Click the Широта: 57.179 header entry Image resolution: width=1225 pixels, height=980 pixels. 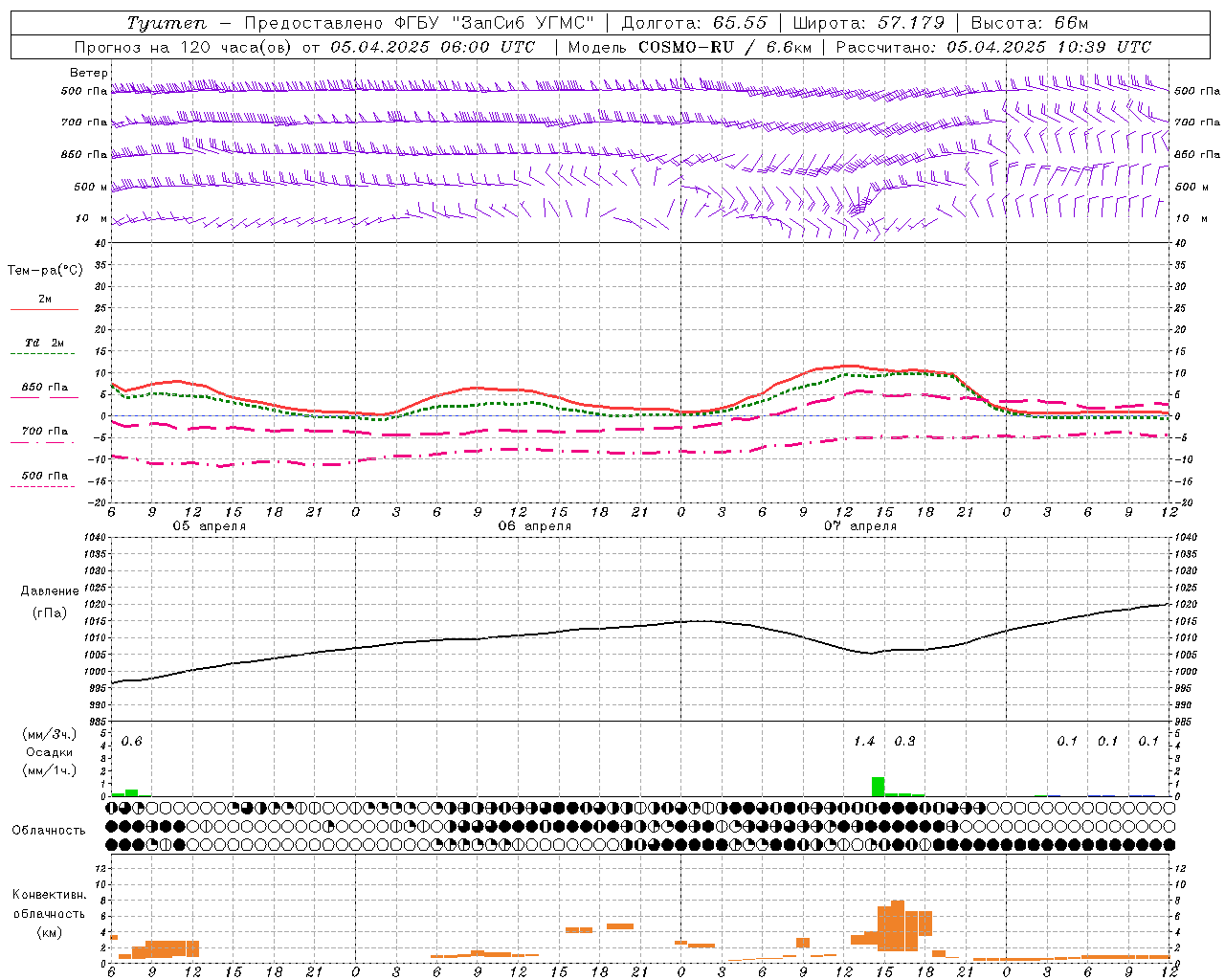click(868, 23)
